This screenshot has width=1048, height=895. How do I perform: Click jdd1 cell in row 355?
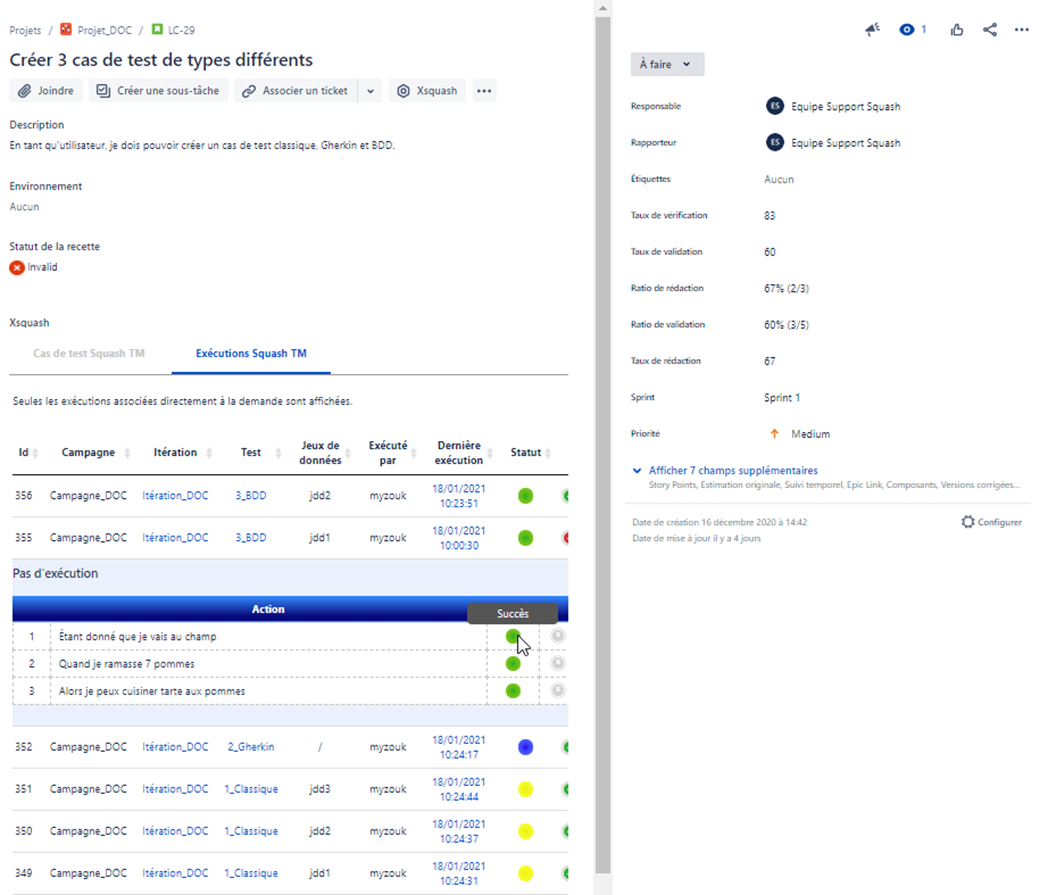[x=319, y=537]
